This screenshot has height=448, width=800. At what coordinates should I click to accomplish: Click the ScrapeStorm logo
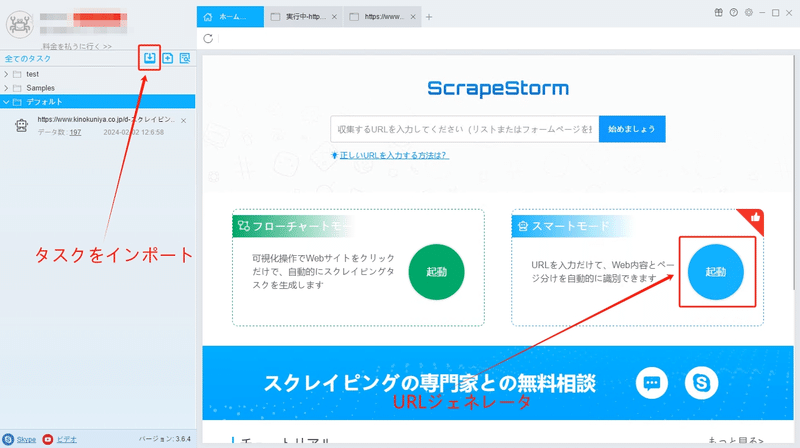[498, 88]
